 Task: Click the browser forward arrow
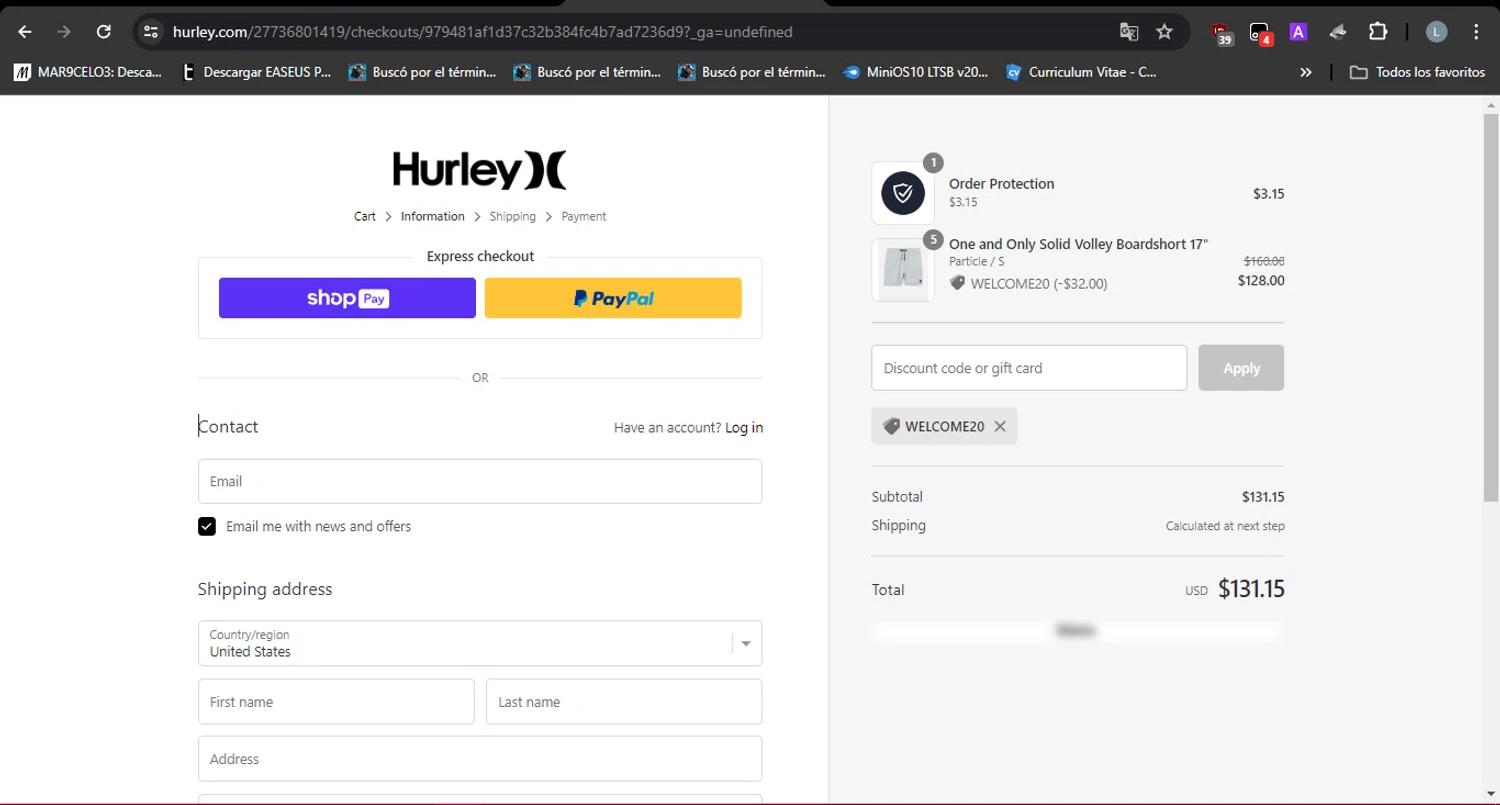point(64,32)
